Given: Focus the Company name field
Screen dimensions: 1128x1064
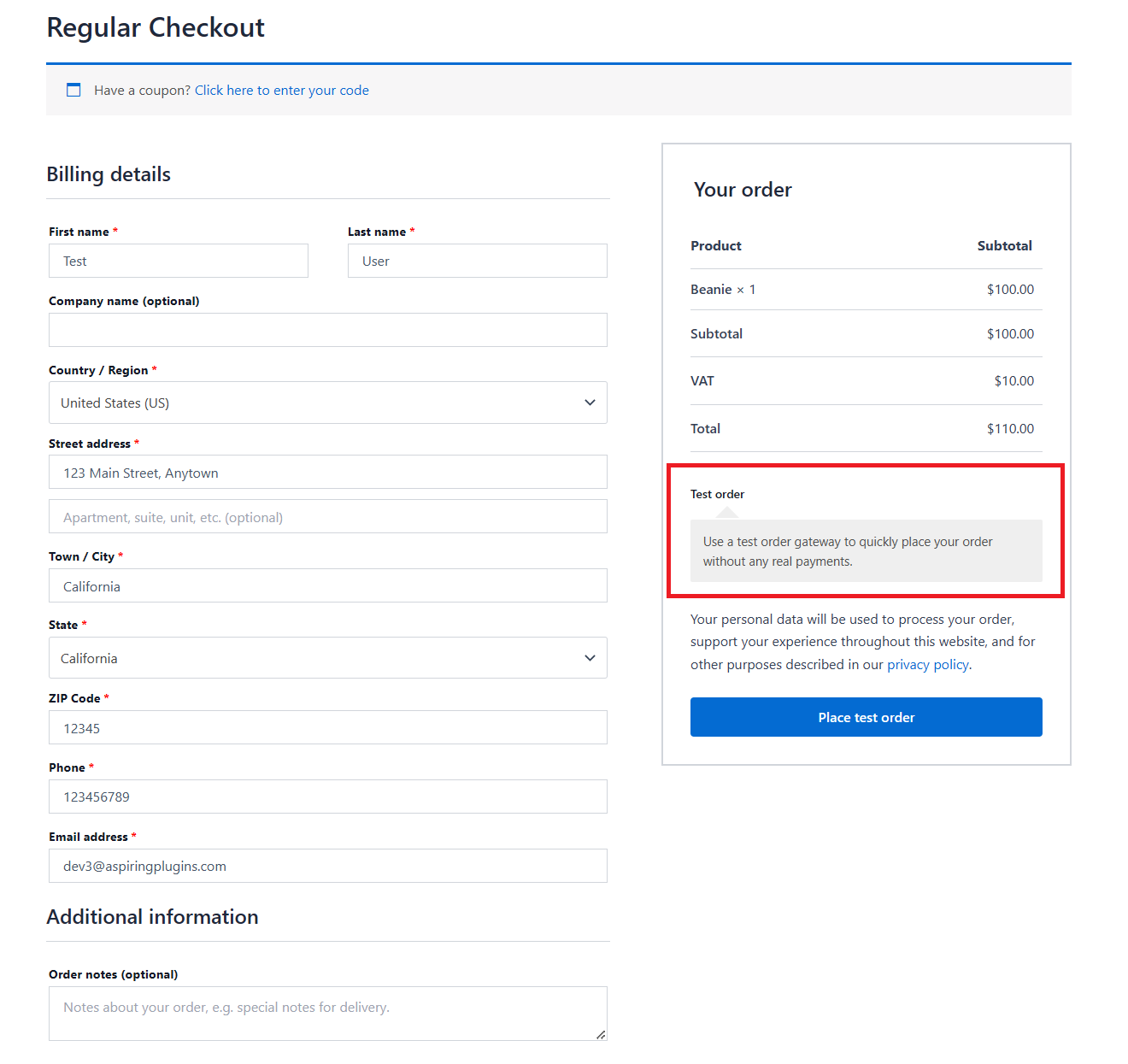Looking at the screenshot, I should coord(328,330).
